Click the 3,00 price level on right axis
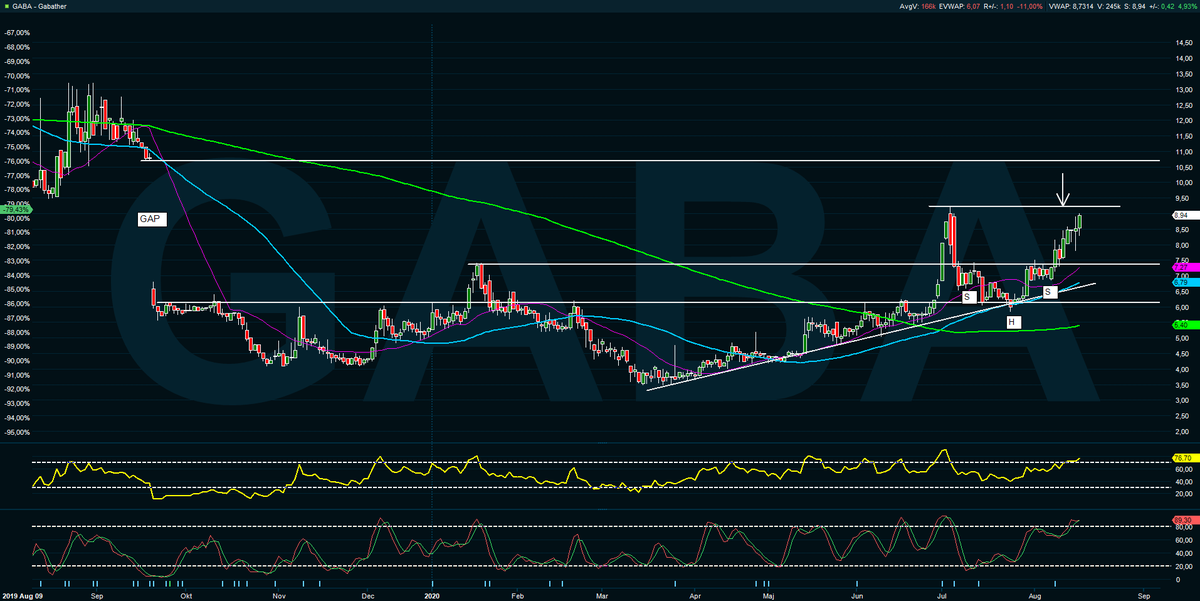 (1180, 401)
